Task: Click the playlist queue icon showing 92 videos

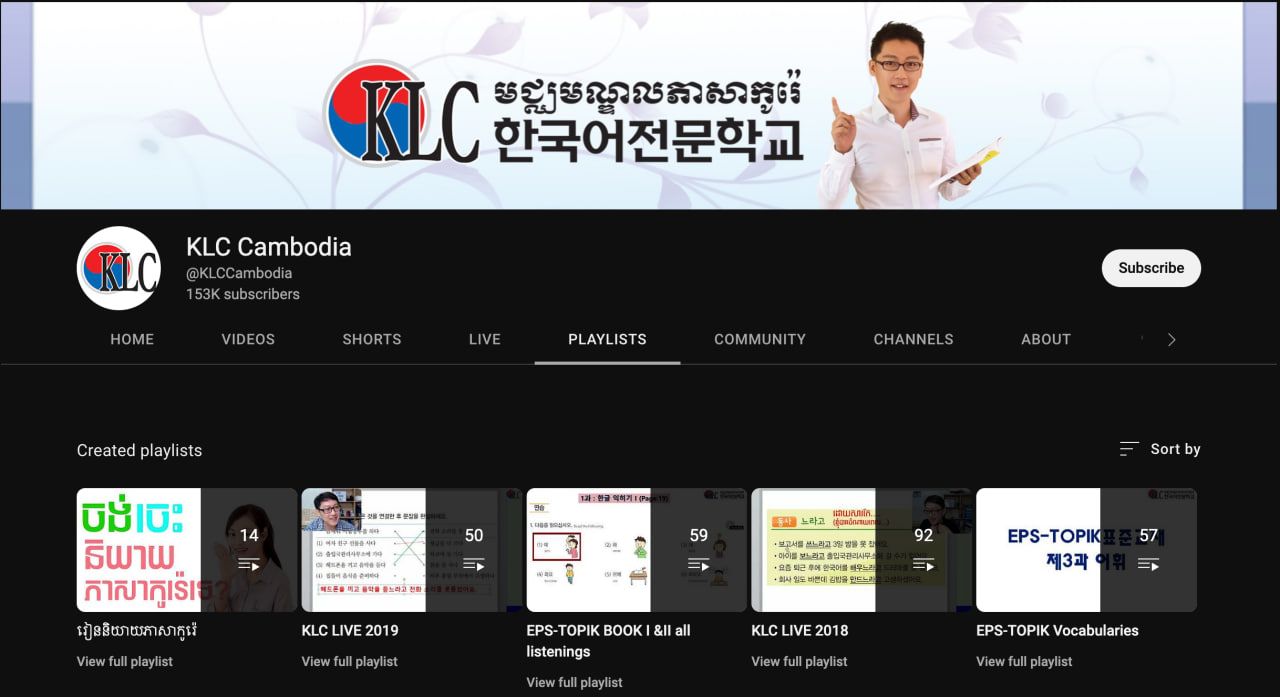Action: click(923, 565)
